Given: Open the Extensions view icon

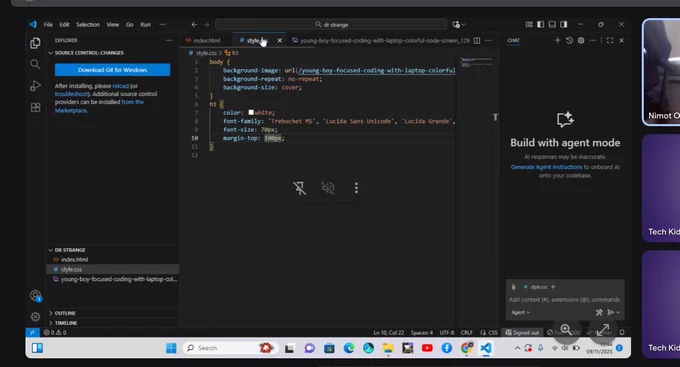Looking at the screenshot, I should [x=35, y=107].
